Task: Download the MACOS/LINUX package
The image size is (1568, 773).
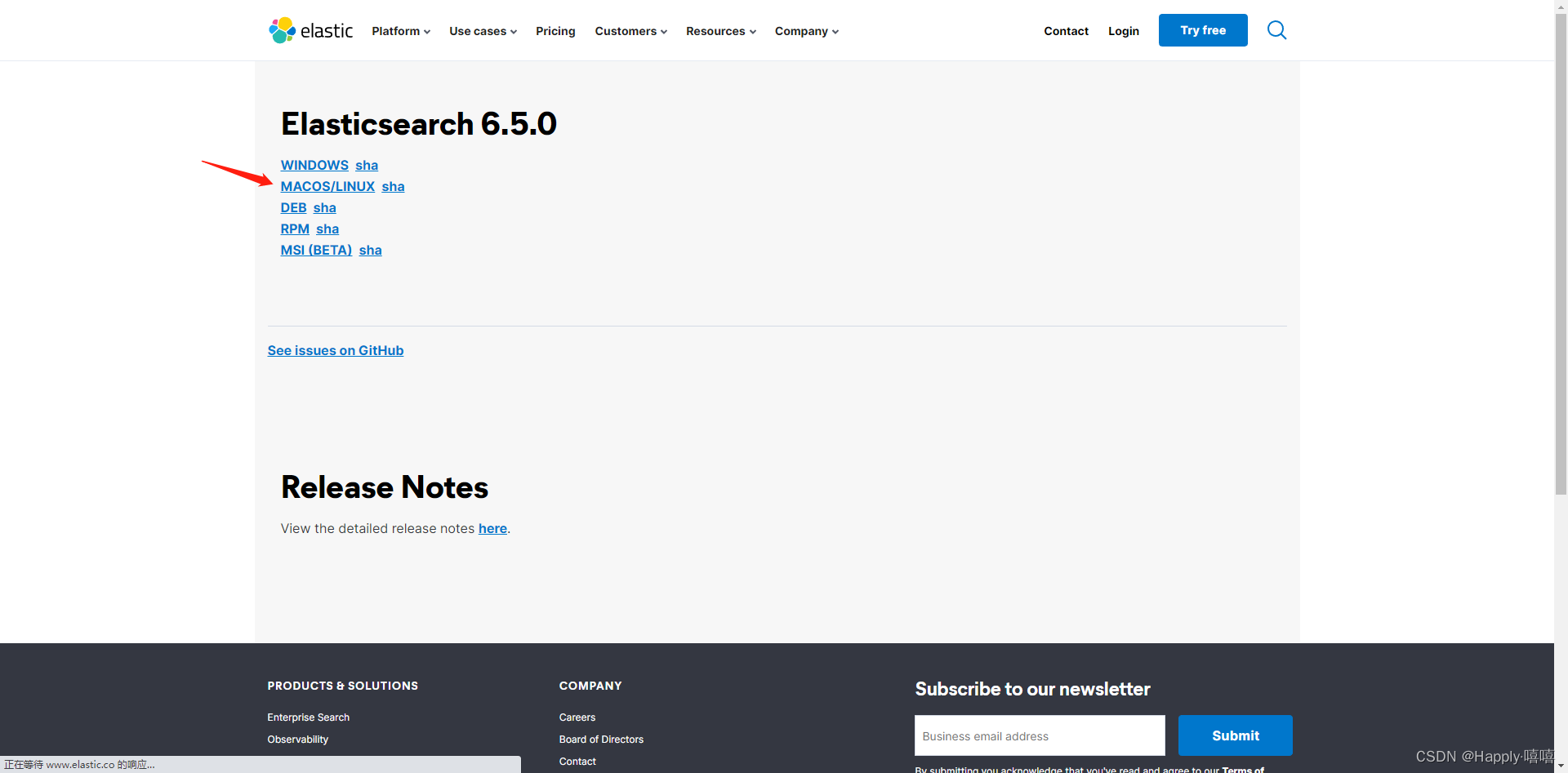Action: [x=327, y=186]
